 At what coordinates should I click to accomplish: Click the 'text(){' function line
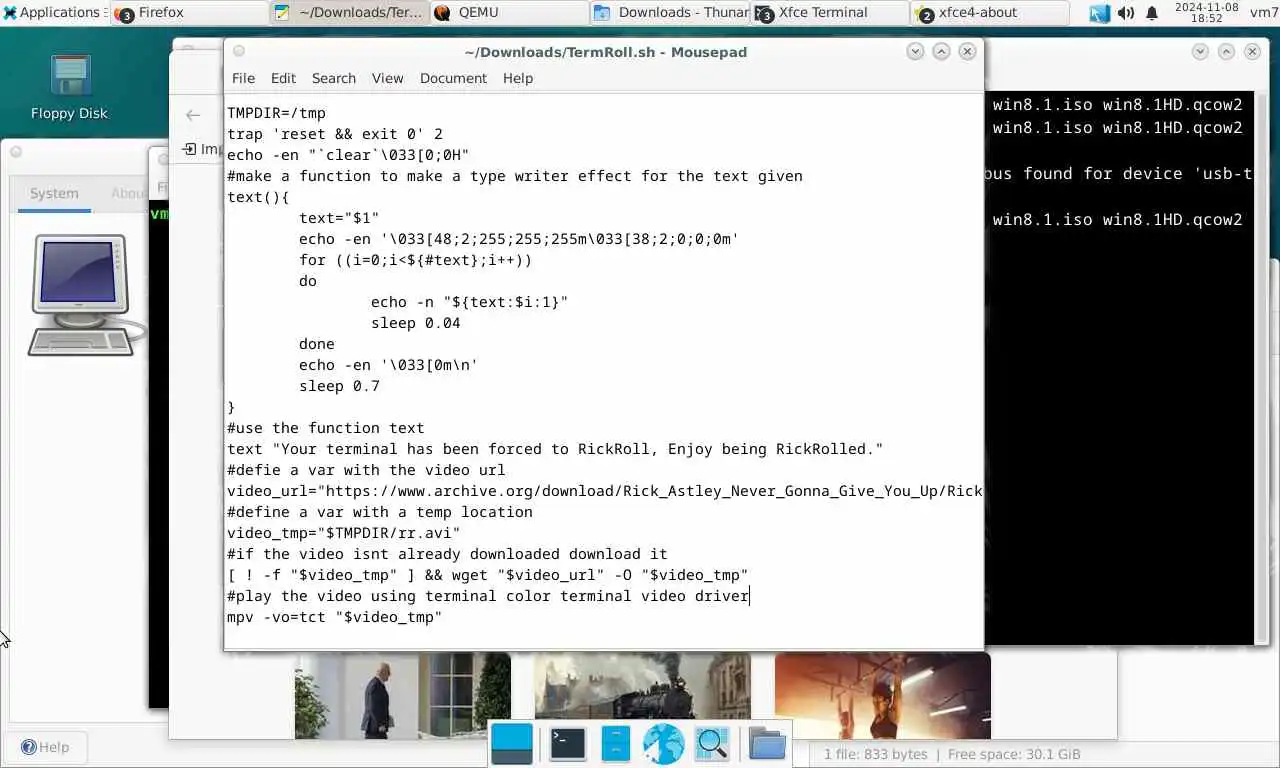pos(258,197)
